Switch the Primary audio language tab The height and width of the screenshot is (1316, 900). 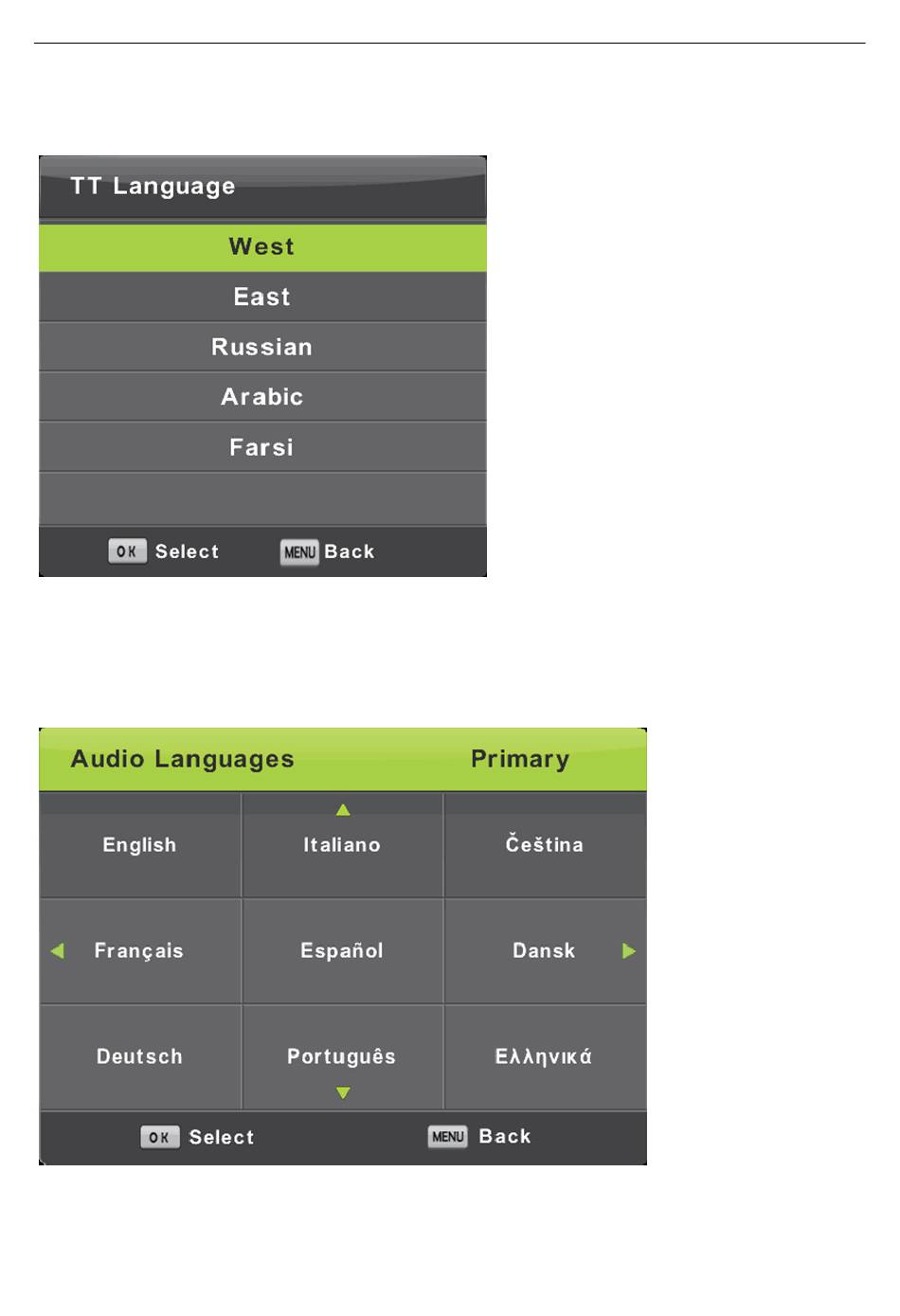[520, 760]
